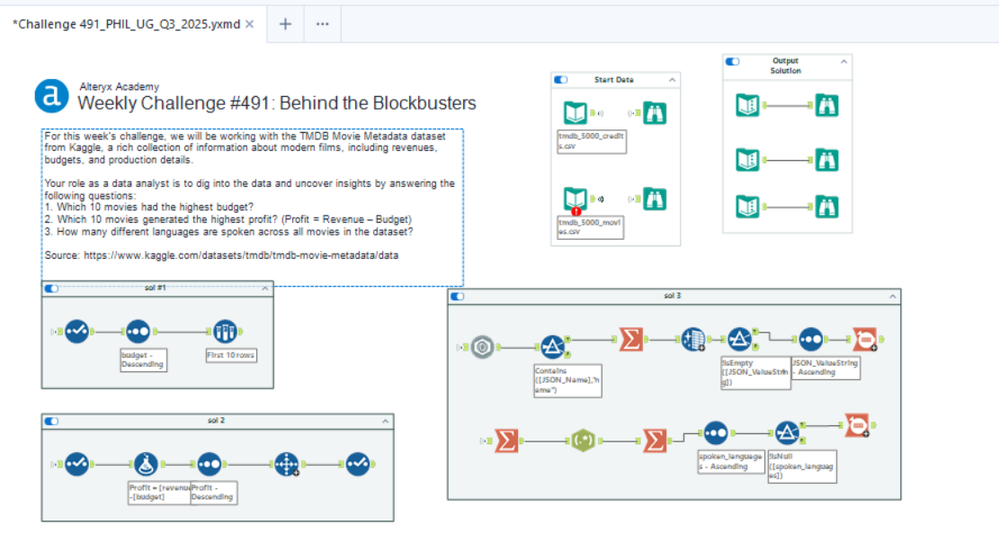Select the first Select tool in sol 2
999x551 pixels.
pos(77,464)
